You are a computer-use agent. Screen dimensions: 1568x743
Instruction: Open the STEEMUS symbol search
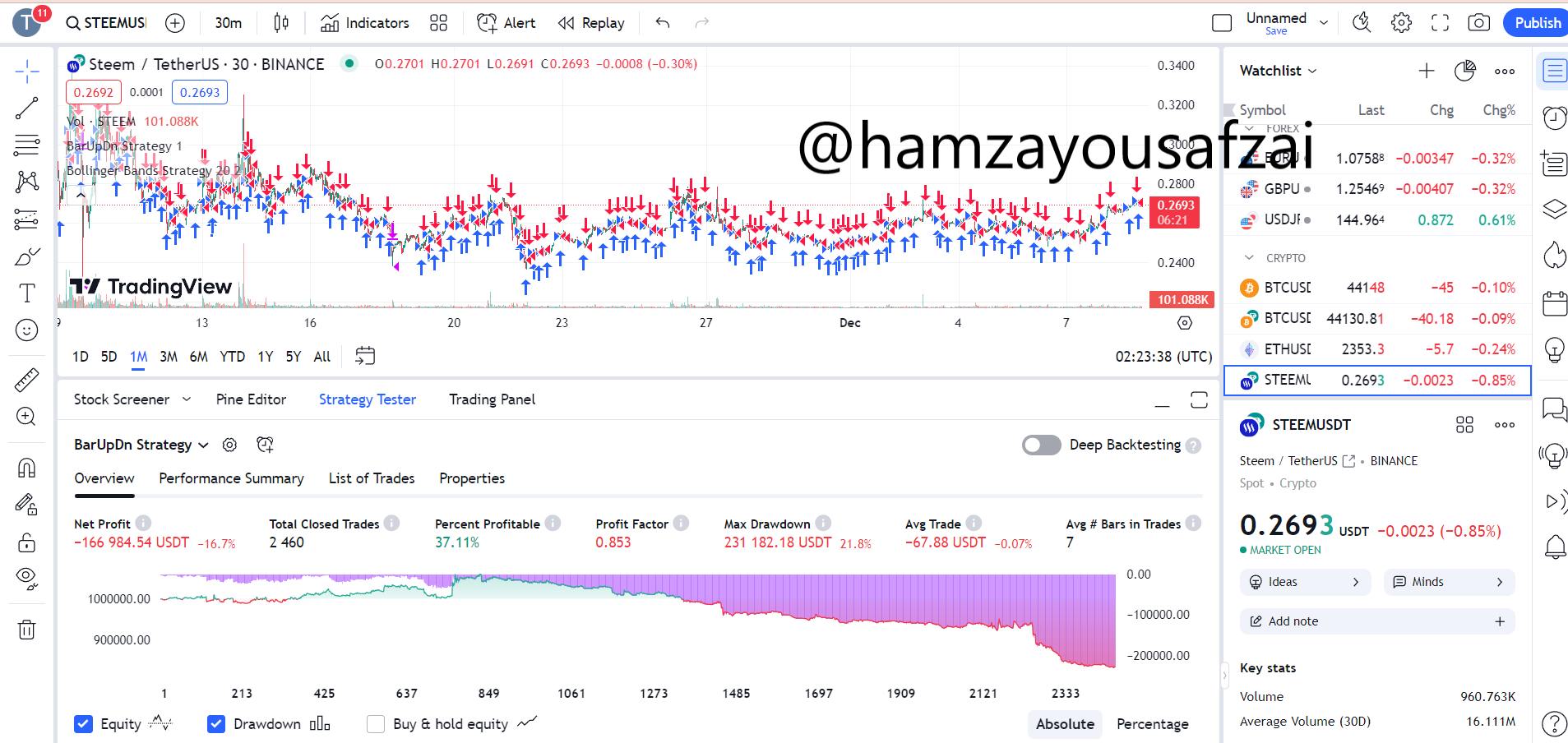[x=106, y=23]
